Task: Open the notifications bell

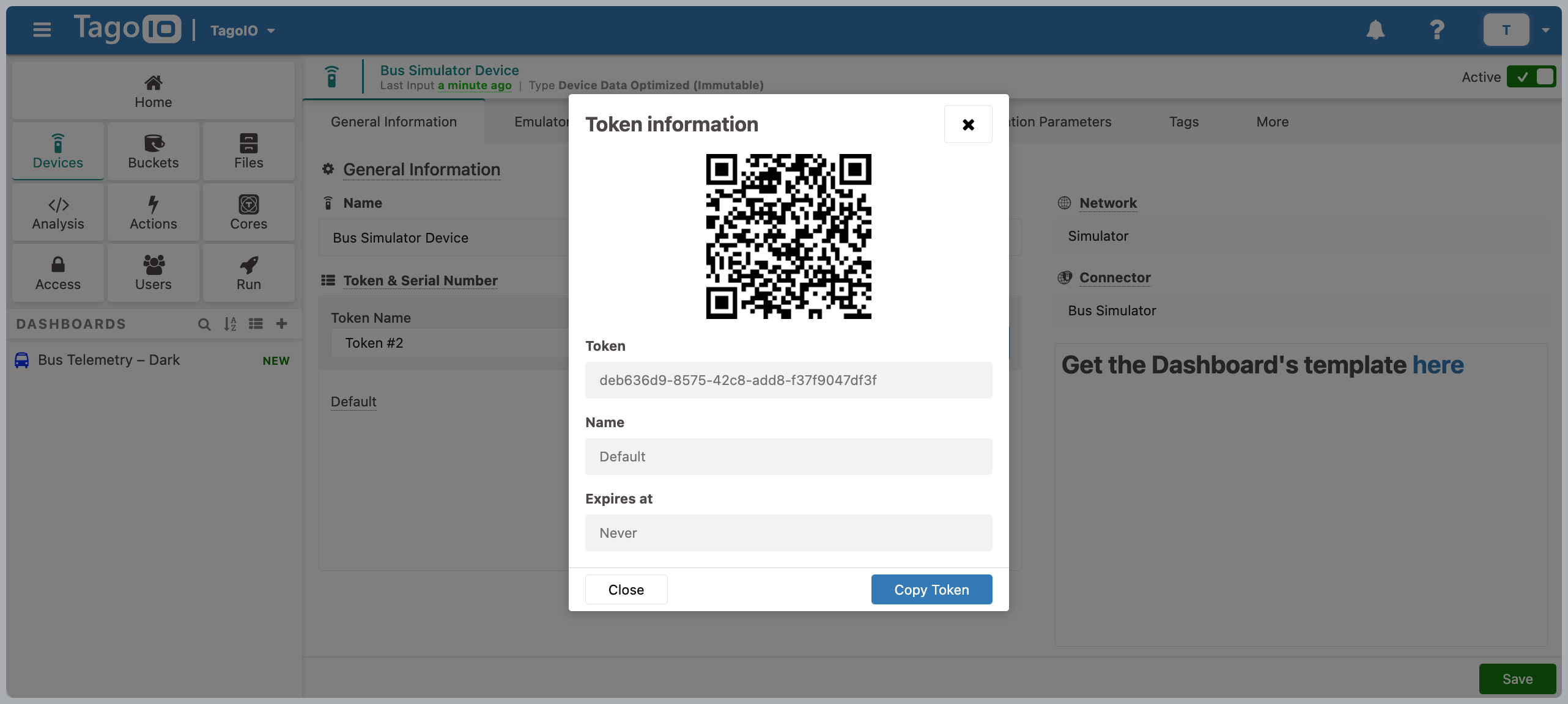Action: (x=1375, y=29)
